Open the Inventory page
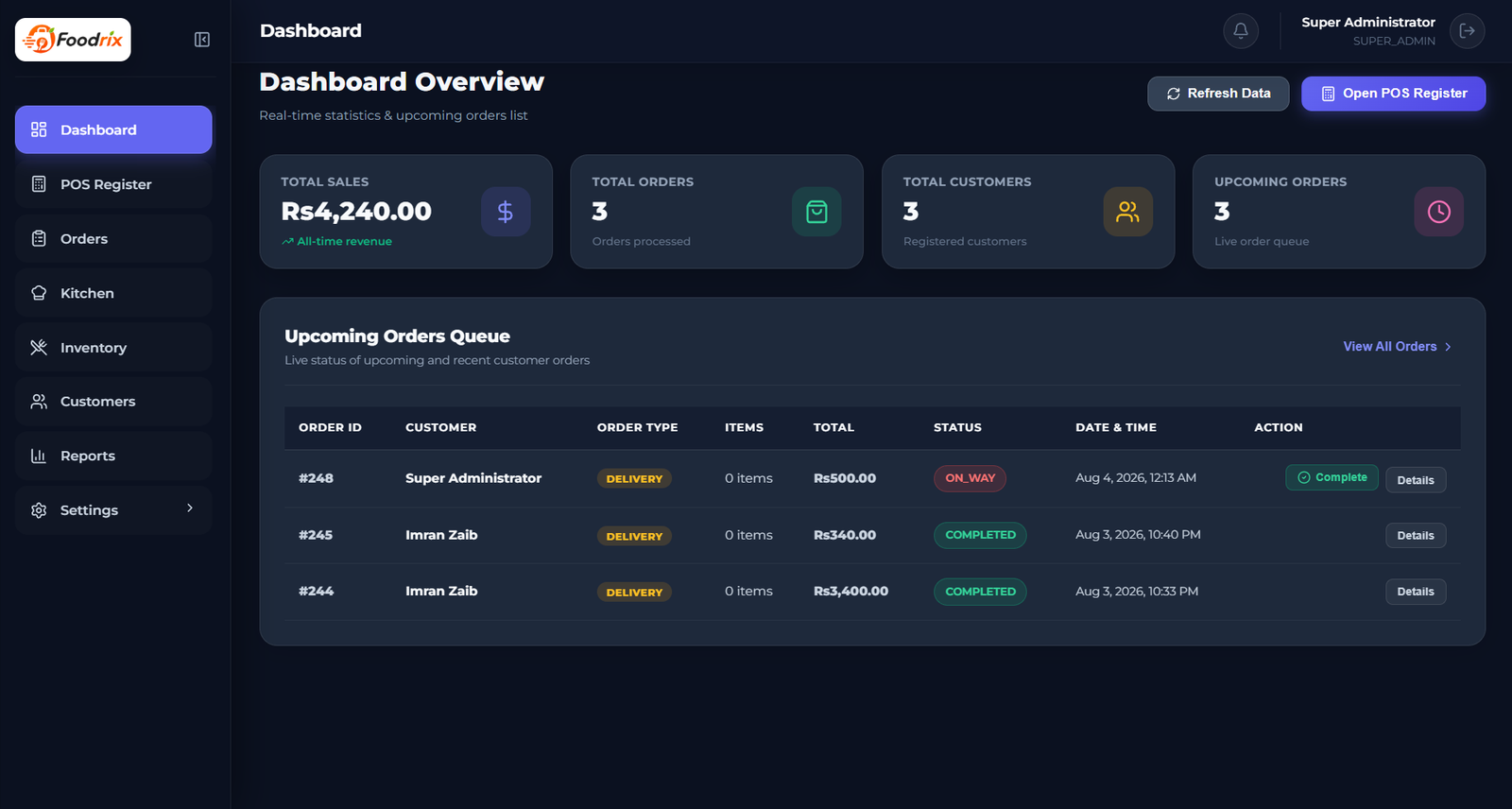Viewport: 1512px width, 809px height. coord(113,347)
